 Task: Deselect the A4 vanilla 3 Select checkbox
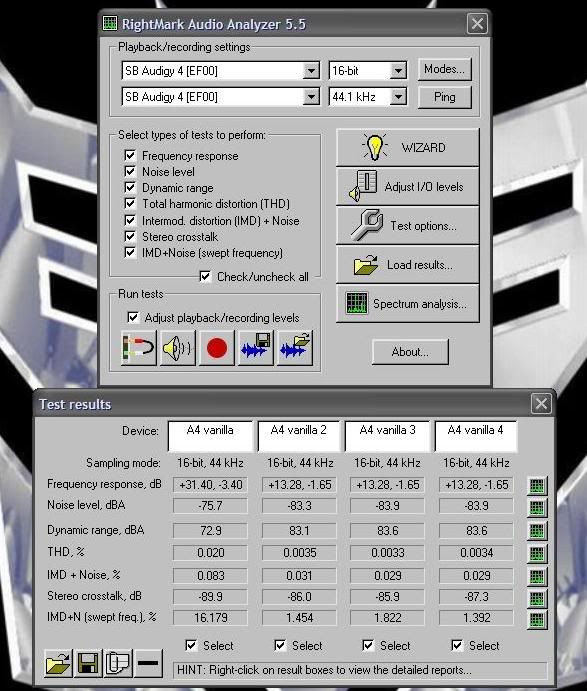(x=368, y=646)
